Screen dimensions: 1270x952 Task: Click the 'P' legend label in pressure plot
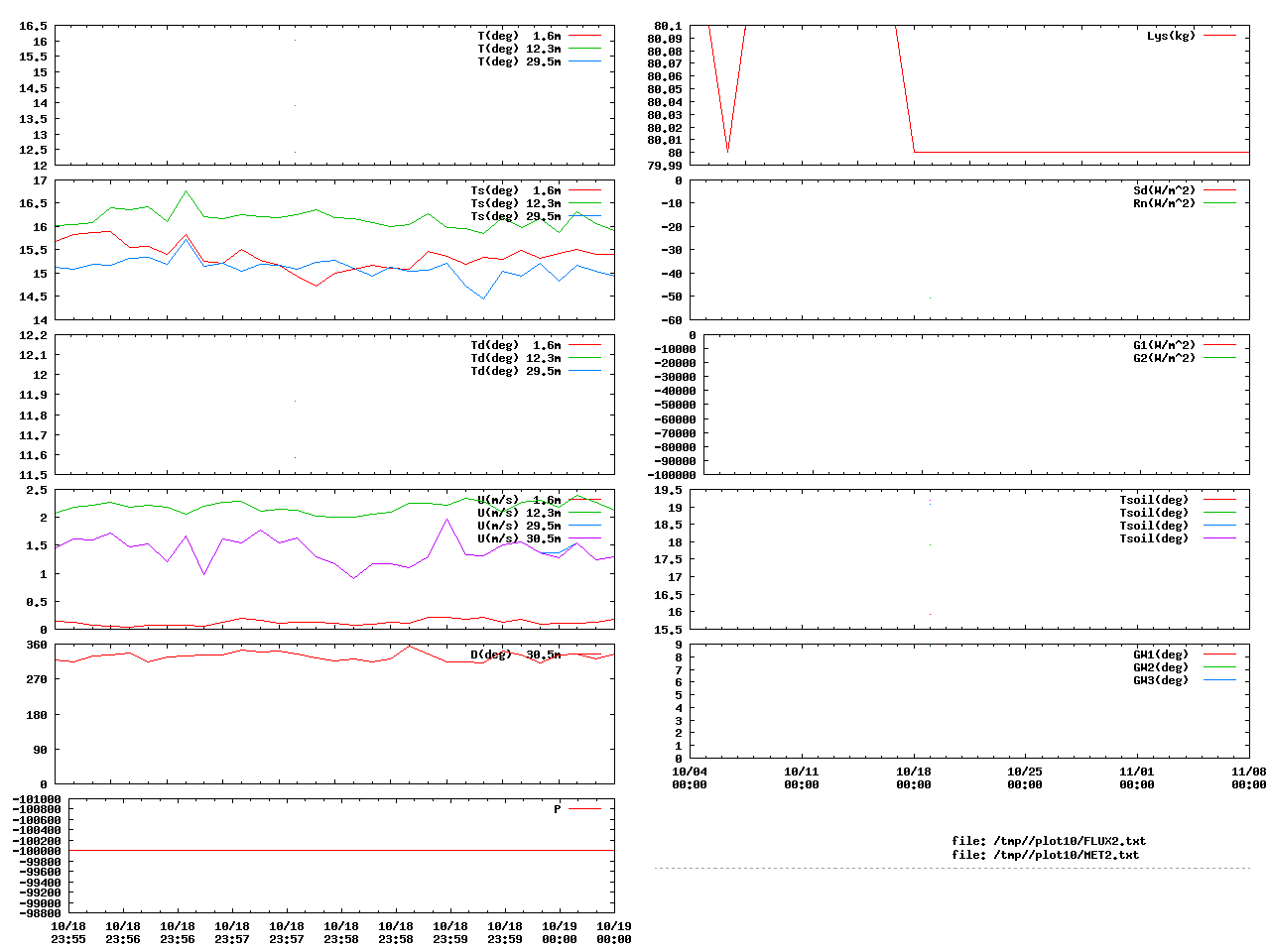[x=558, y=809]
